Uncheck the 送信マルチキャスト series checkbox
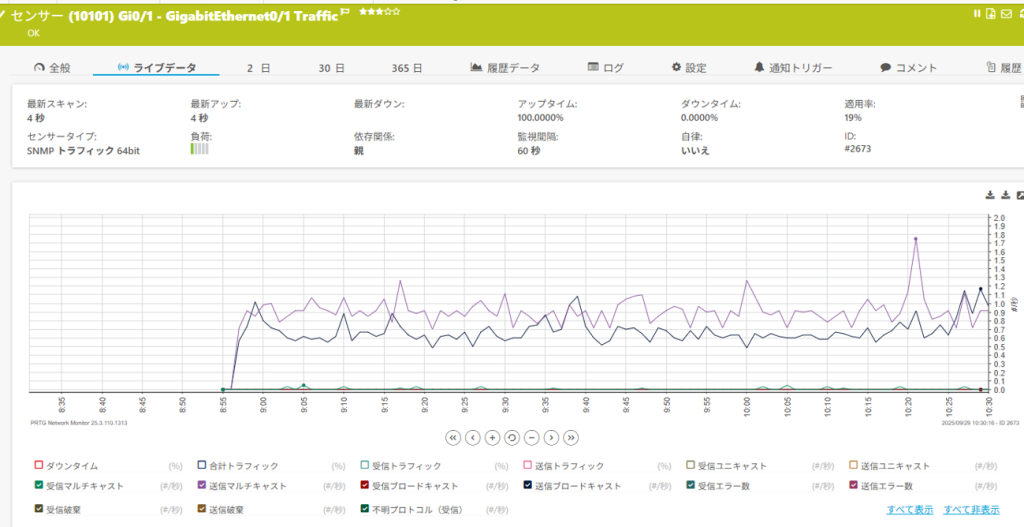 point(201,486)
